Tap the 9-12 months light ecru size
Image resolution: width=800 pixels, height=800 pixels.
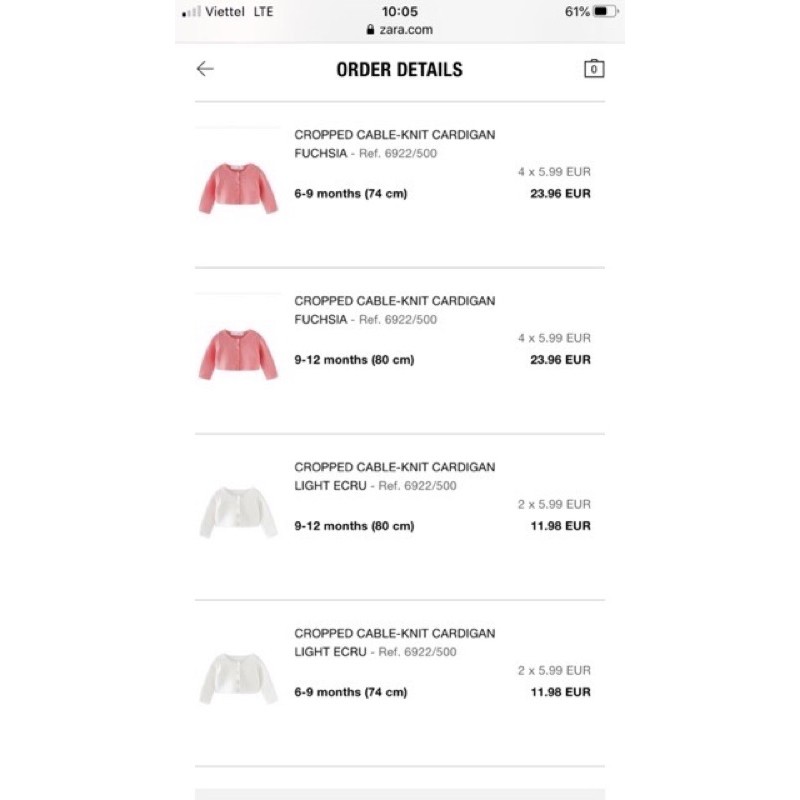click(x=354, y=526)
